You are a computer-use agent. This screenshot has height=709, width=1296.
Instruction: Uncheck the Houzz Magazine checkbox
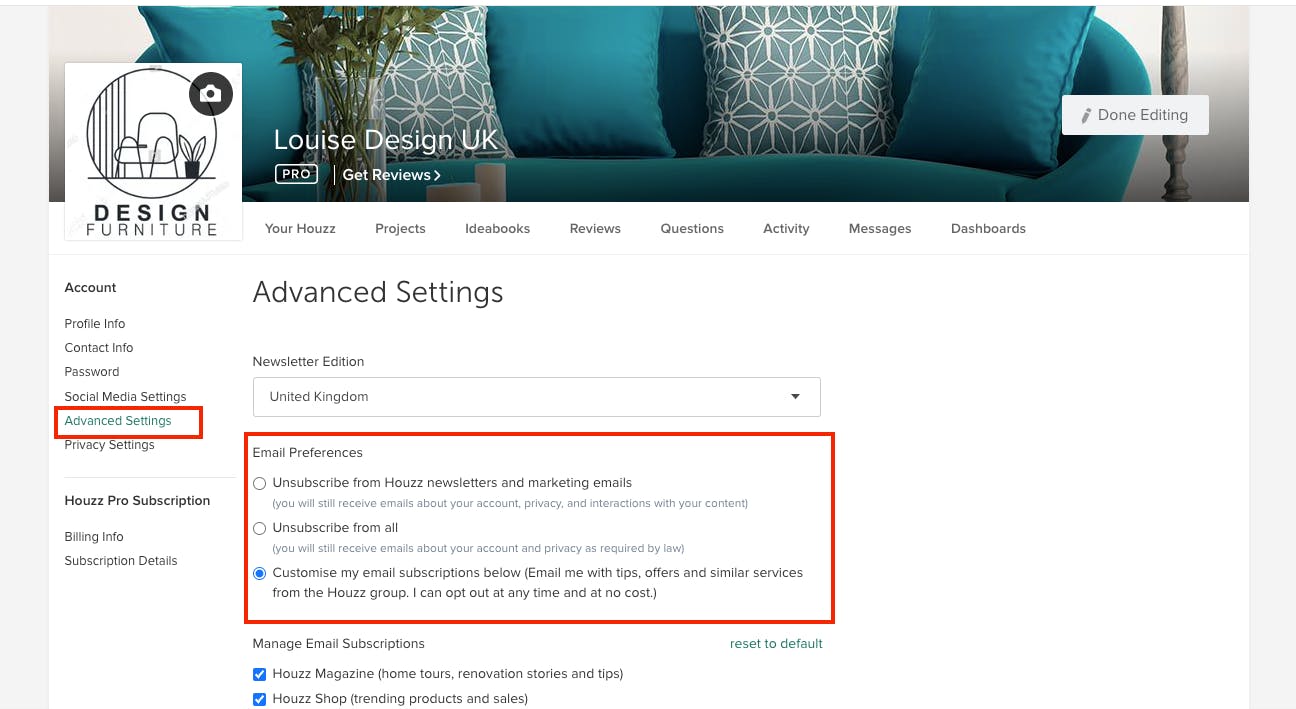pos(260,674)
